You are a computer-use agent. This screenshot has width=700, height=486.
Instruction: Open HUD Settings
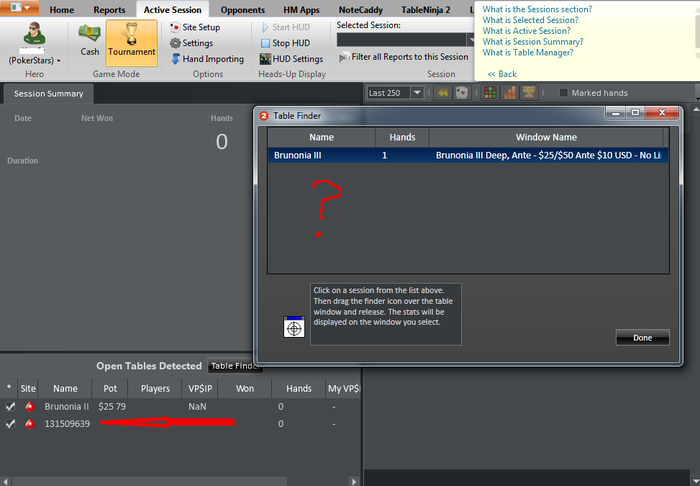(x=292, y=59)
